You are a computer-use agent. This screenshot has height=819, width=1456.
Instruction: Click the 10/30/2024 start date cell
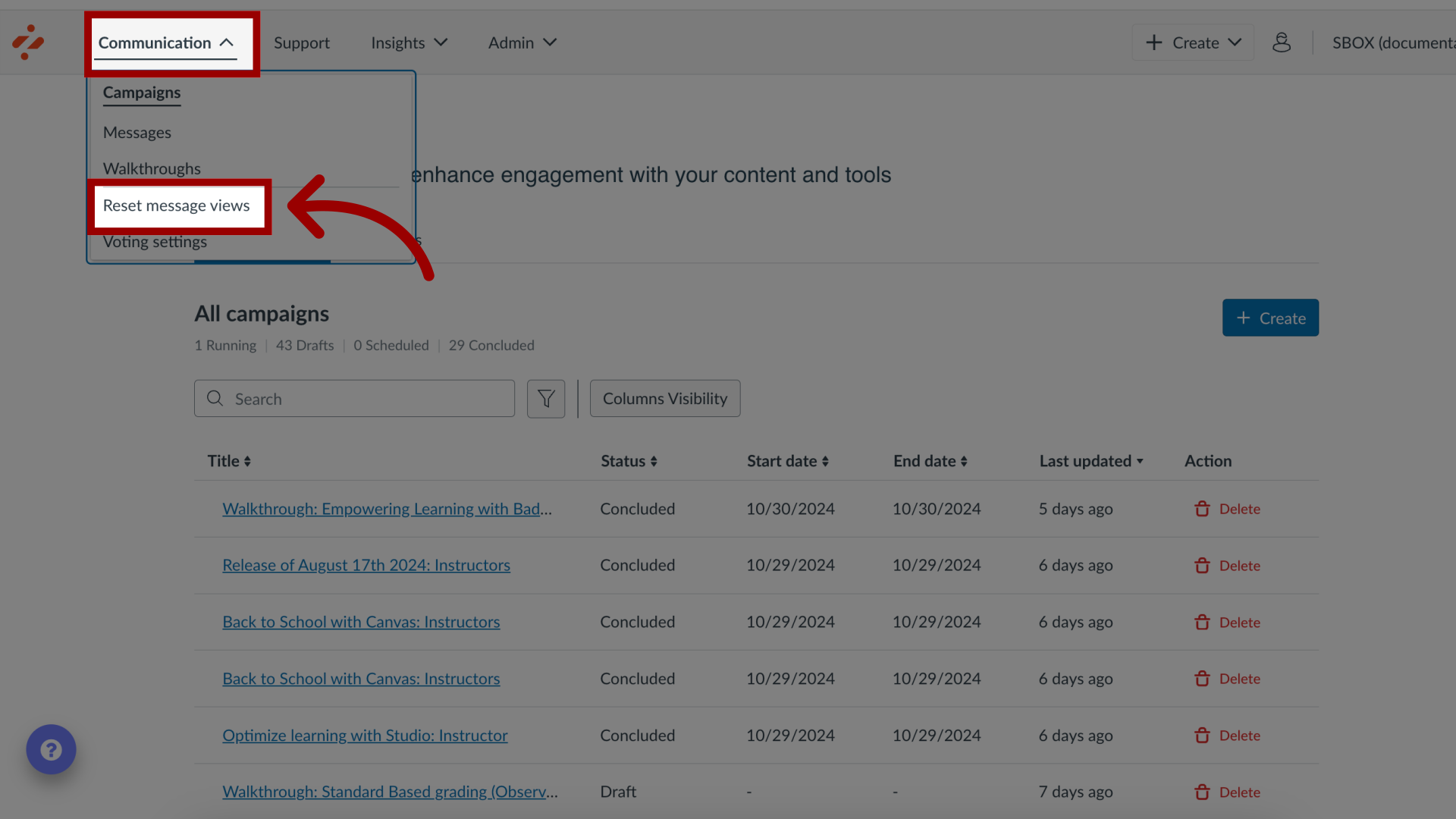790,509
